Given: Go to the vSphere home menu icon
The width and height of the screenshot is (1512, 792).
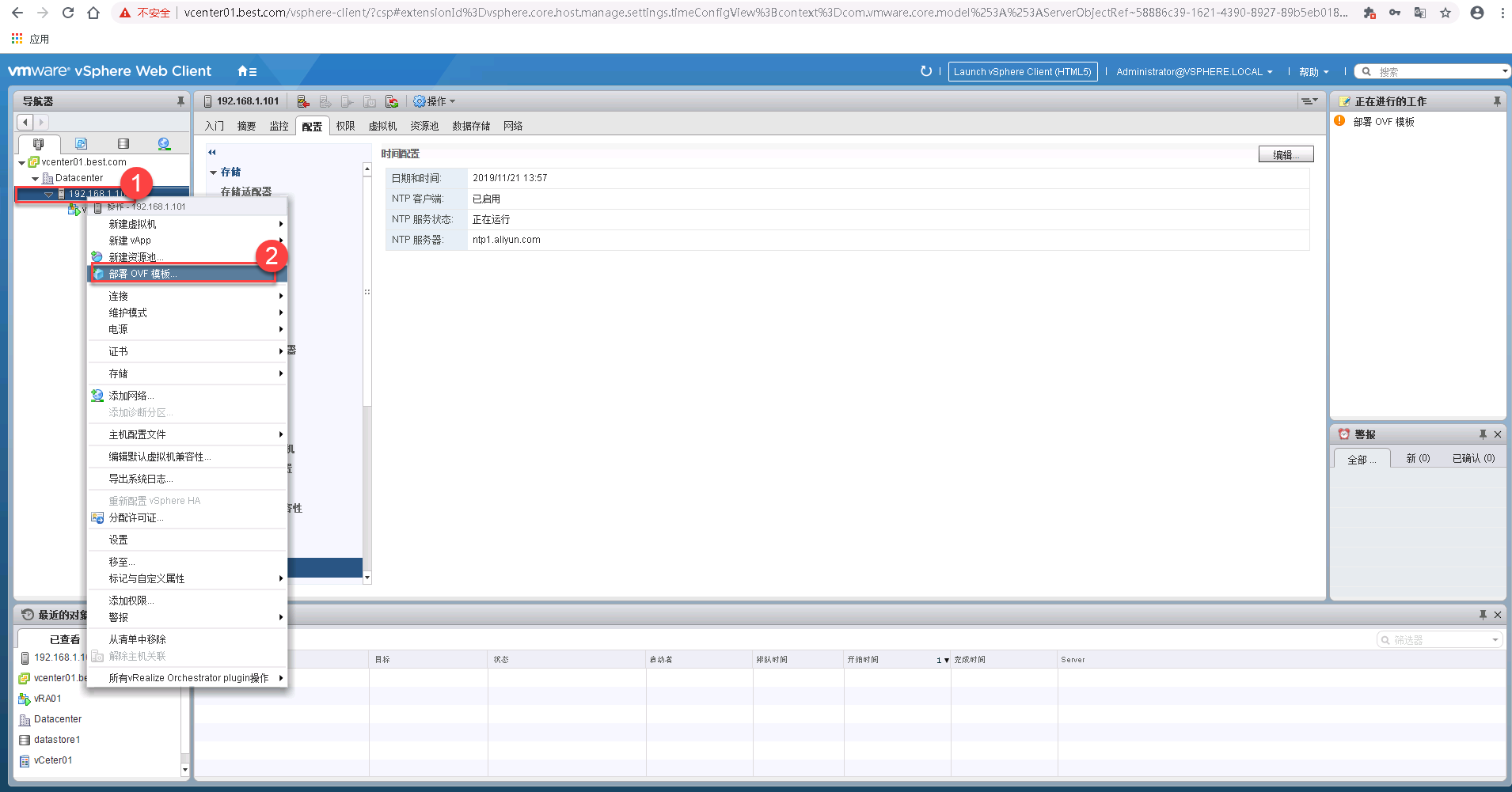Looking at the screenshot, I should [x=247, y=71].
